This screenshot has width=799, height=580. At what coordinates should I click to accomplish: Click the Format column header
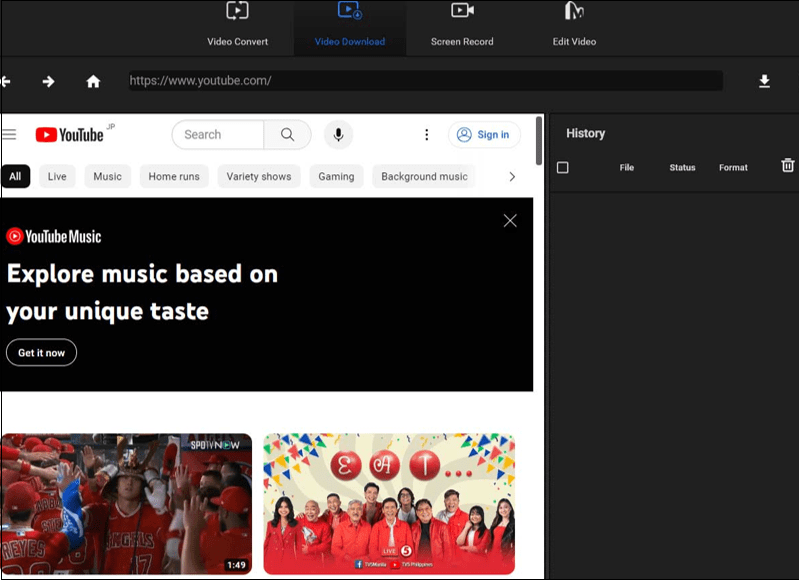point(733,168)
